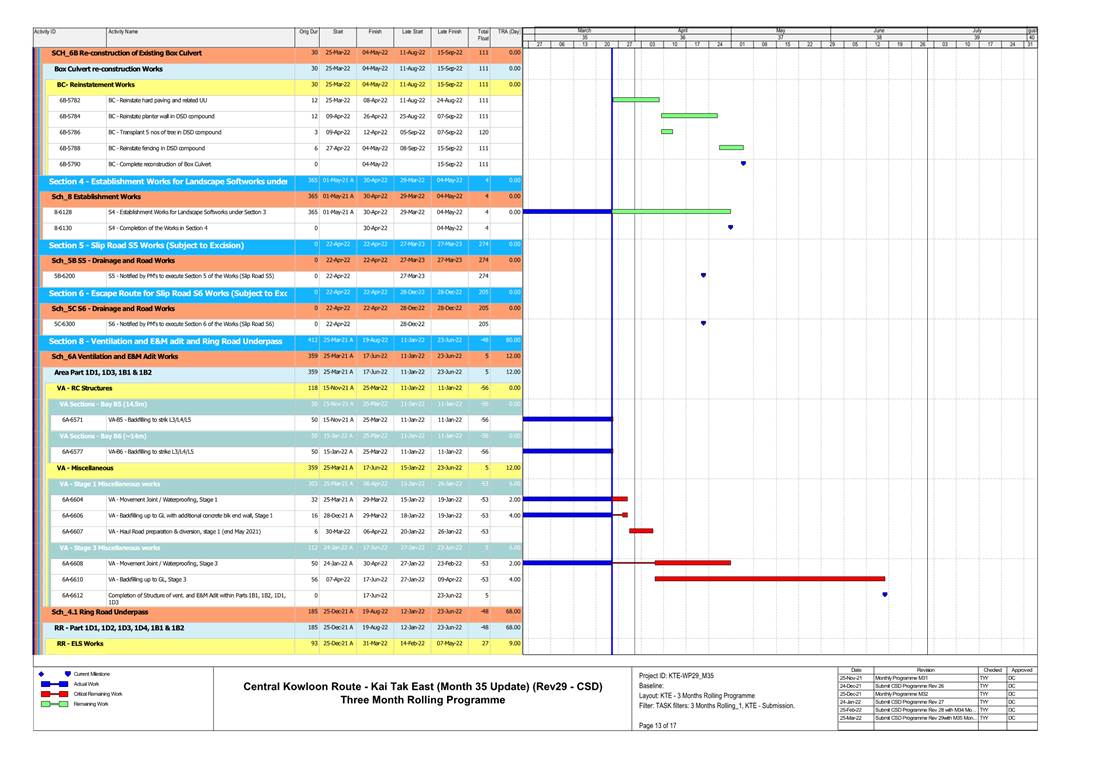This screenshot has width=1100, height=778.
Task: Select green bar for 6B-5784 planter wall
Action: [x=689, y=116]
